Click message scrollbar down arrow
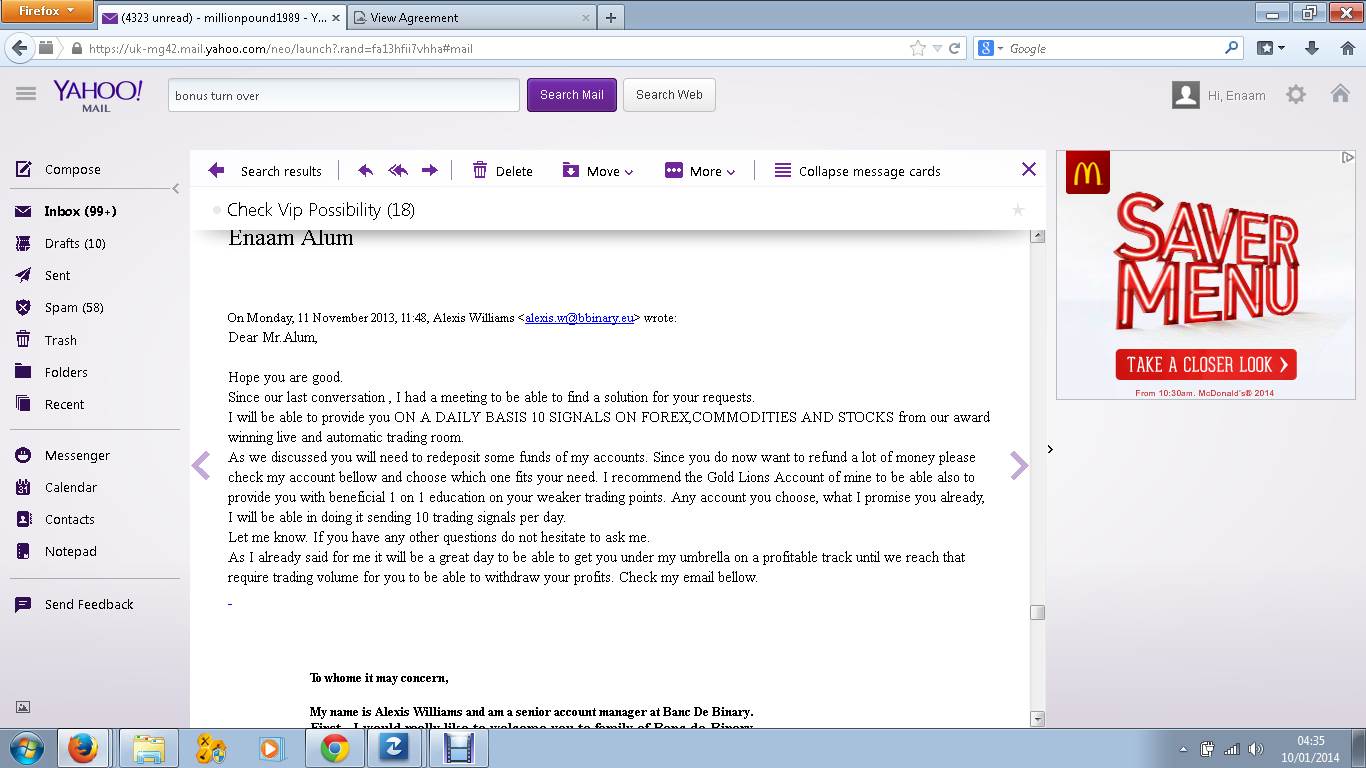This screenshot has width=1366, height=768. 1038,719
